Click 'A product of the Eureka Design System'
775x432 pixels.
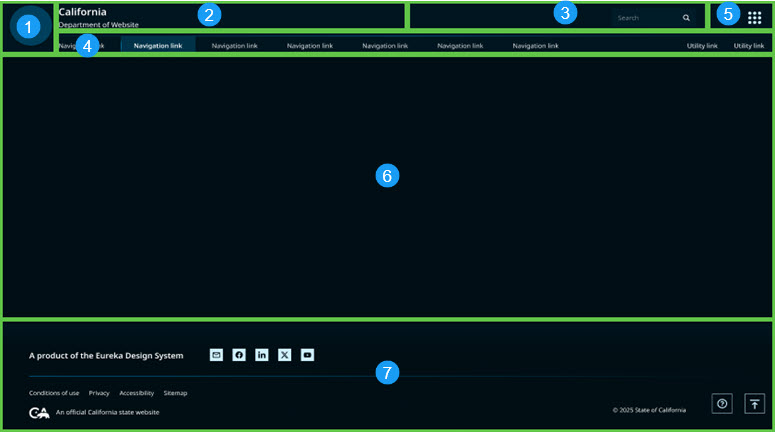106,355
